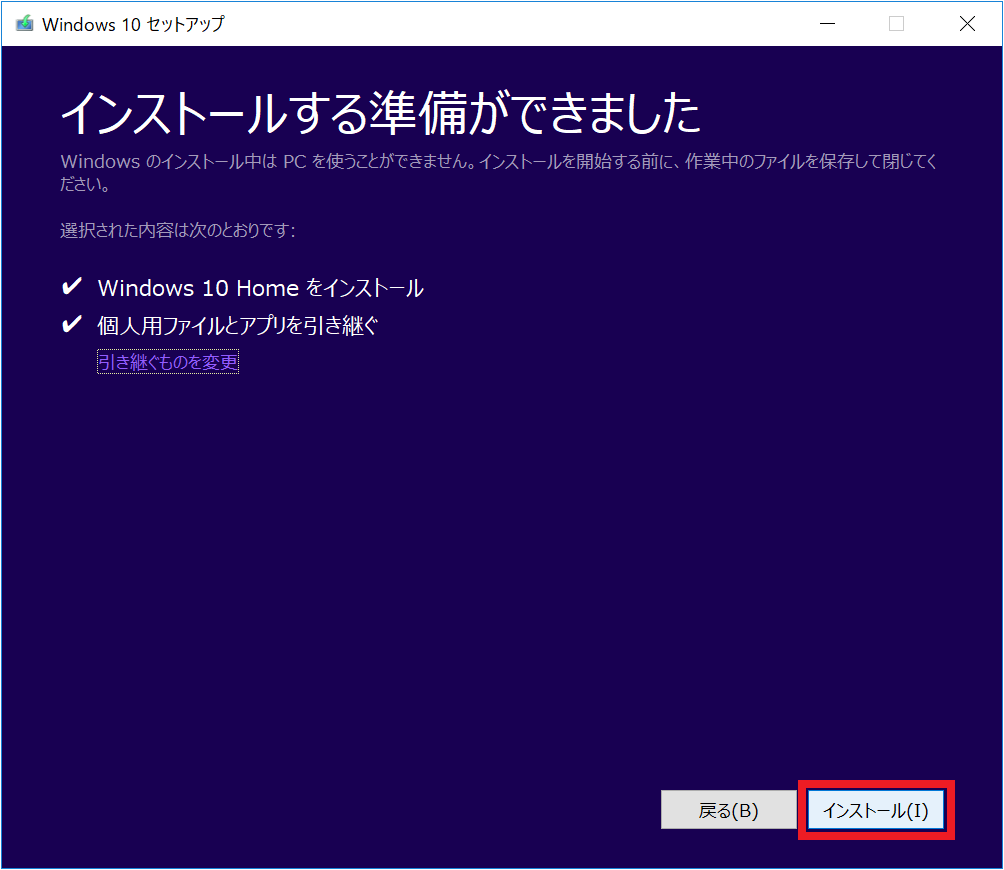Go back with the 戻る(B) button
1004x870 pixels.
[728, 810]
